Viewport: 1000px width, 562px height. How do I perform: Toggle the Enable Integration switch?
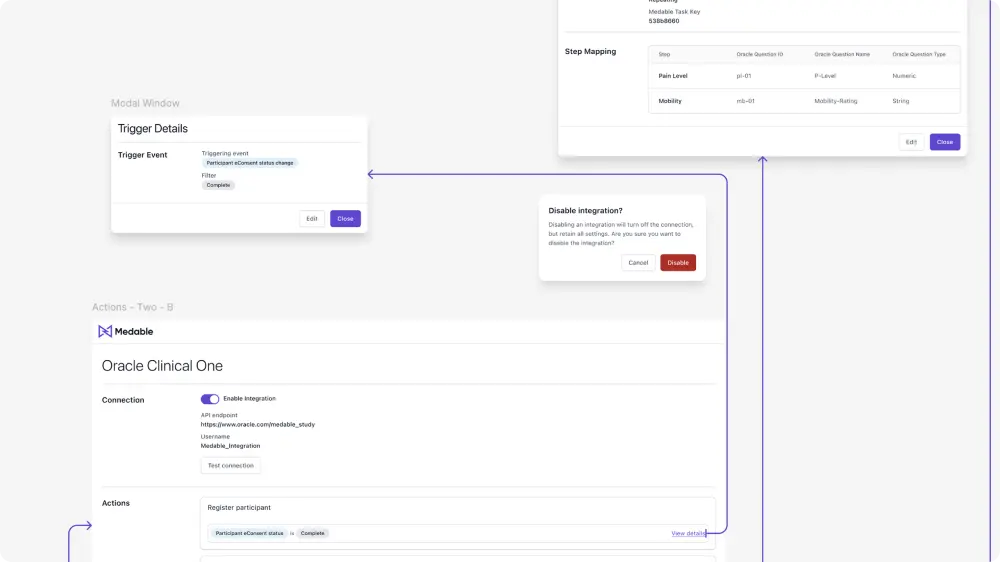tap(210, 399)
